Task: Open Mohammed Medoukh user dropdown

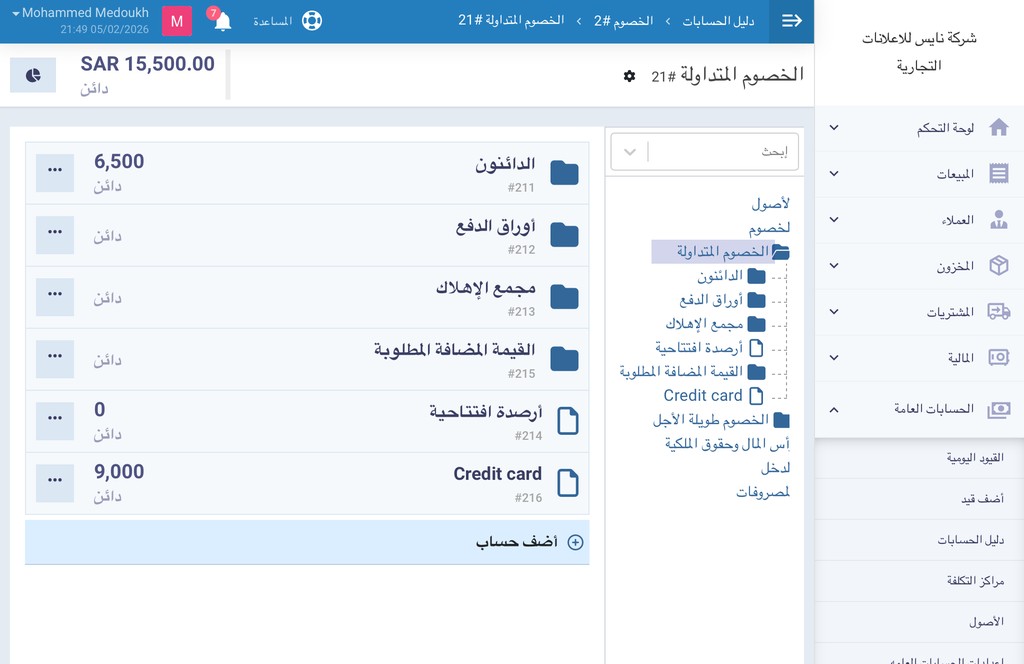Action: coord(80,13)
